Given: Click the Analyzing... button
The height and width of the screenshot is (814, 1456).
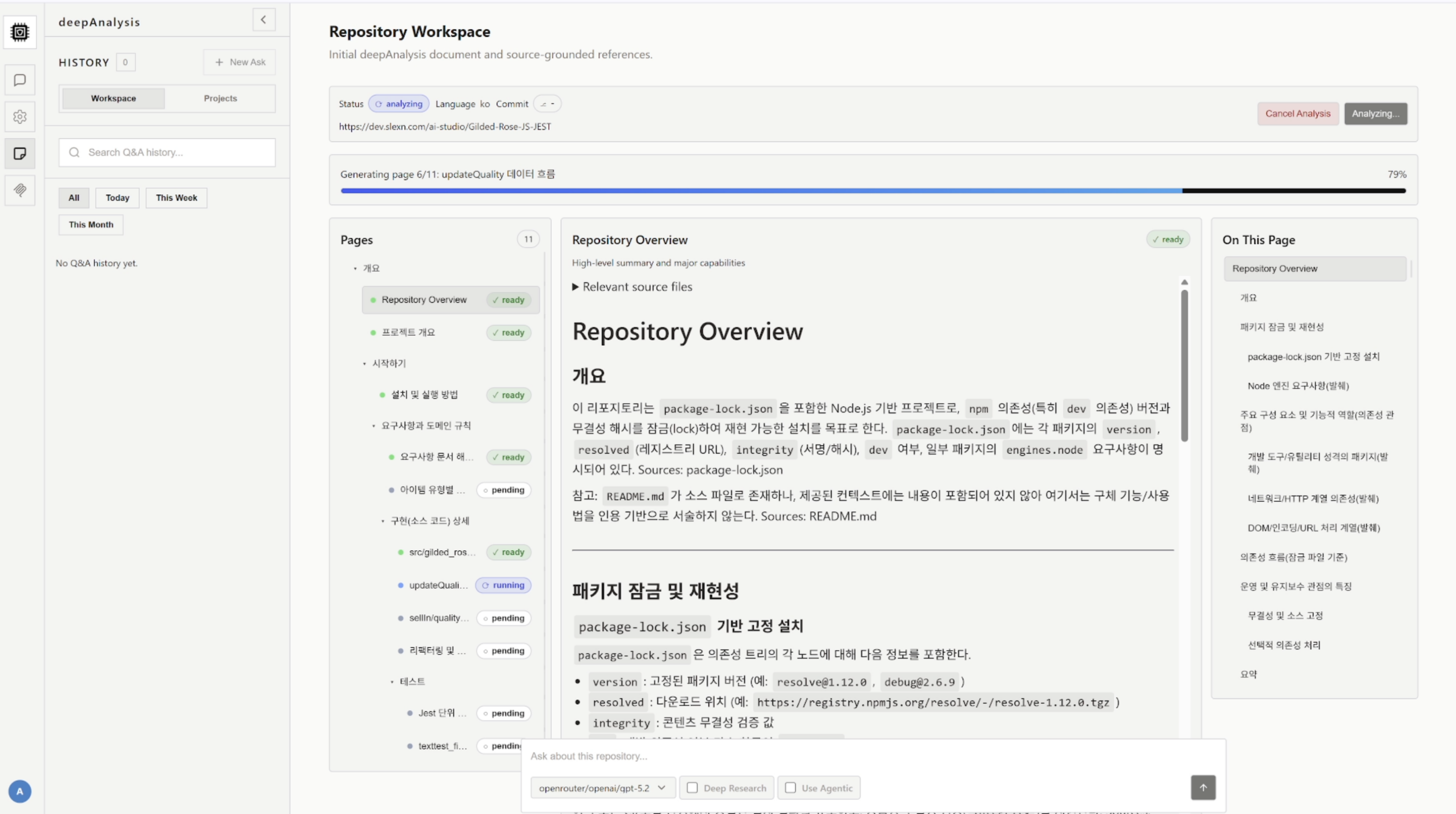Looking at the screenshot, I should coord(1375,114).
